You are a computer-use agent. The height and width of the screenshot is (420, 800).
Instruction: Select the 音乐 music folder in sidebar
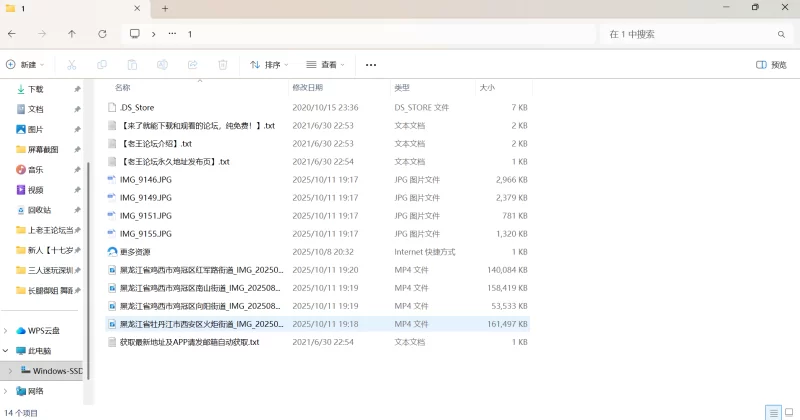click(35, 170)
